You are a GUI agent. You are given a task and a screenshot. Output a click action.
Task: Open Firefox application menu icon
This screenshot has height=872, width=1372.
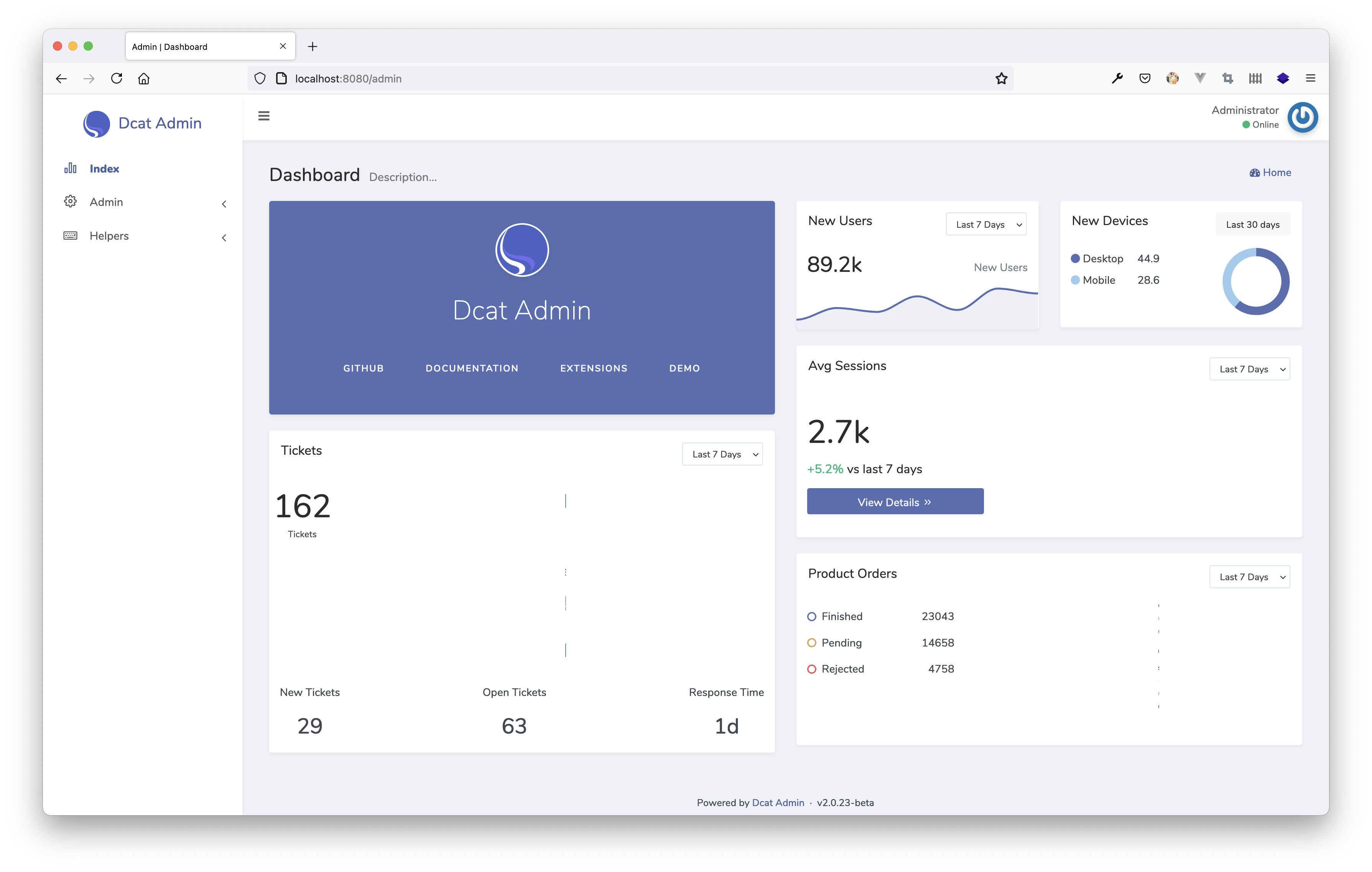click(1311, 79)
